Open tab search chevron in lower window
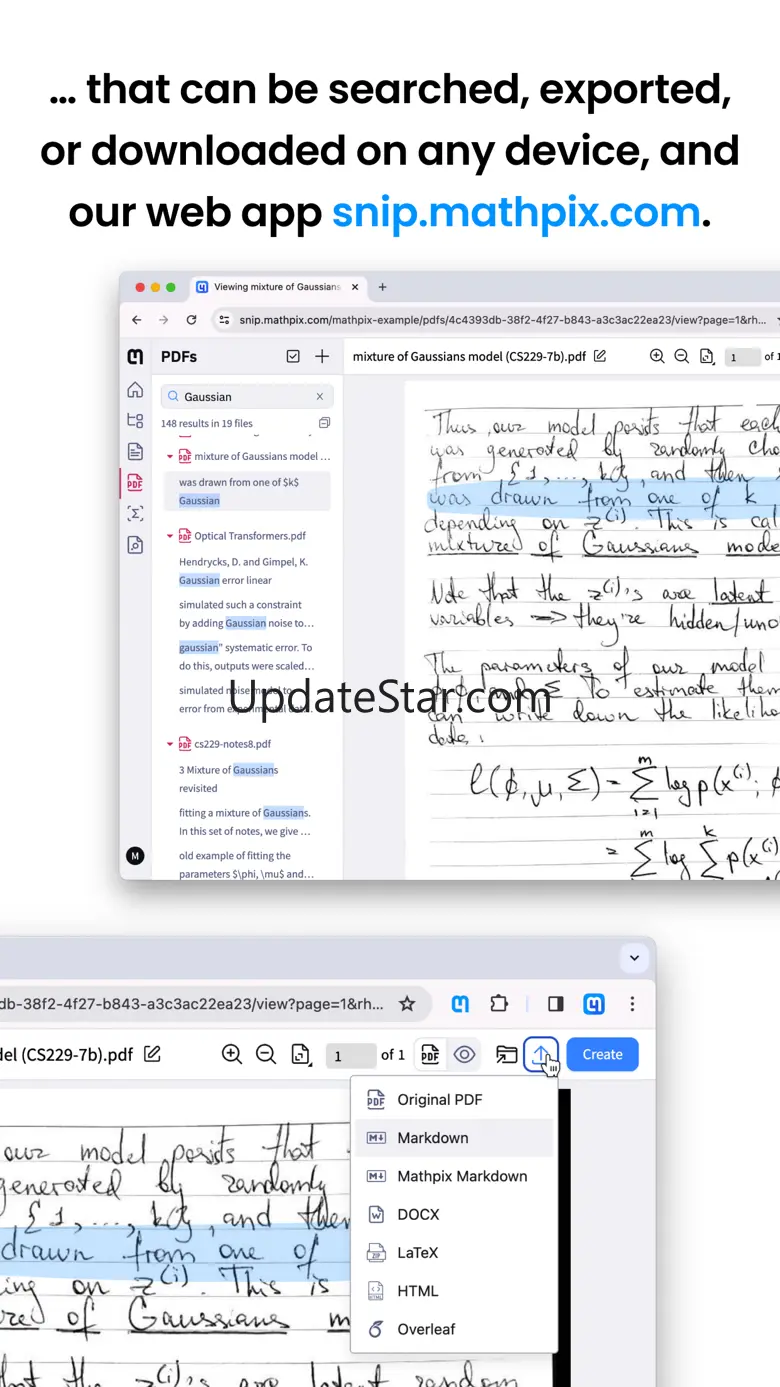Viewport: 780px width, 1387px height. [634, 957]
